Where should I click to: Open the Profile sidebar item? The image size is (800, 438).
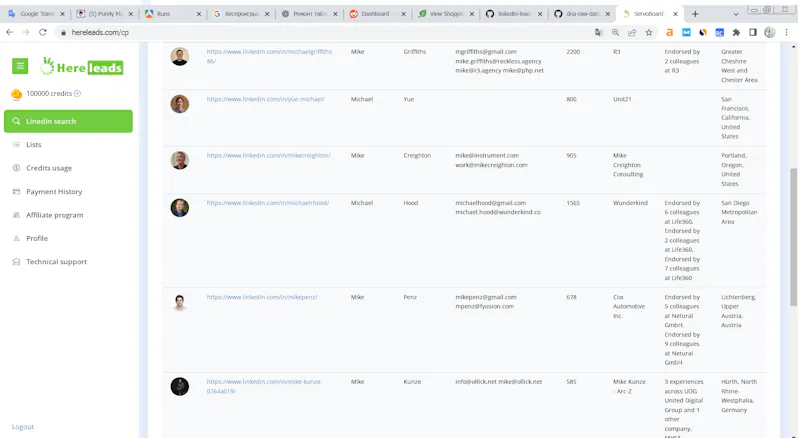37,238
